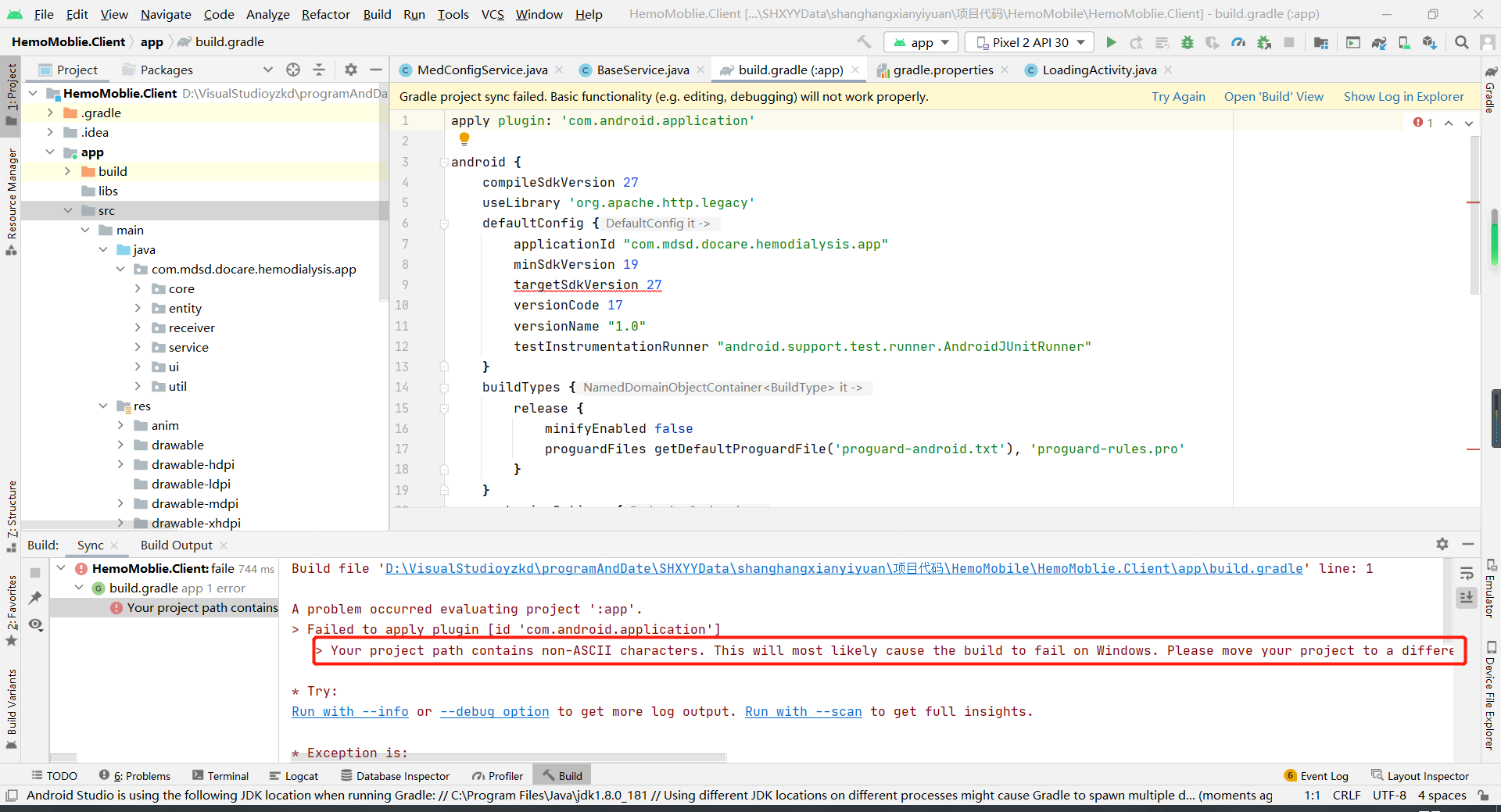Switch to Build Output tab
Screen dimensions: 1501x812
[x=176, y=545]
